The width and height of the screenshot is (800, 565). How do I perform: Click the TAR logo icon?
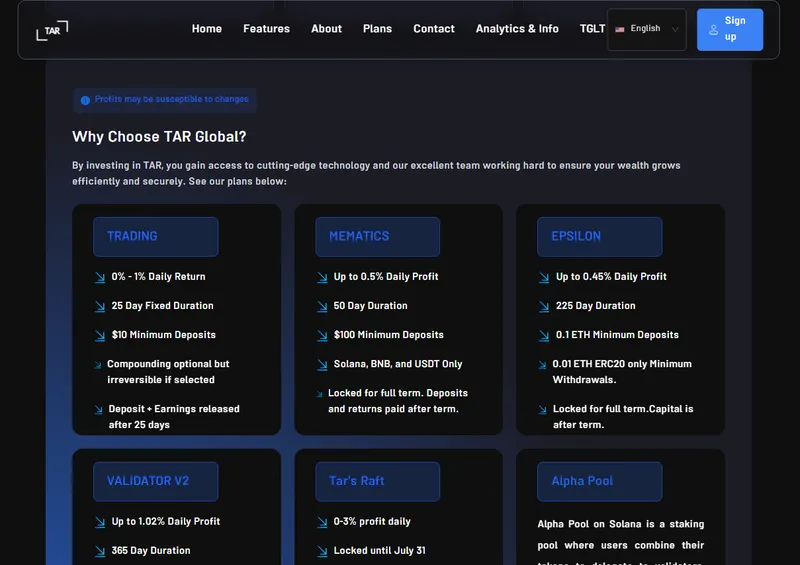[x=52, y=31]
